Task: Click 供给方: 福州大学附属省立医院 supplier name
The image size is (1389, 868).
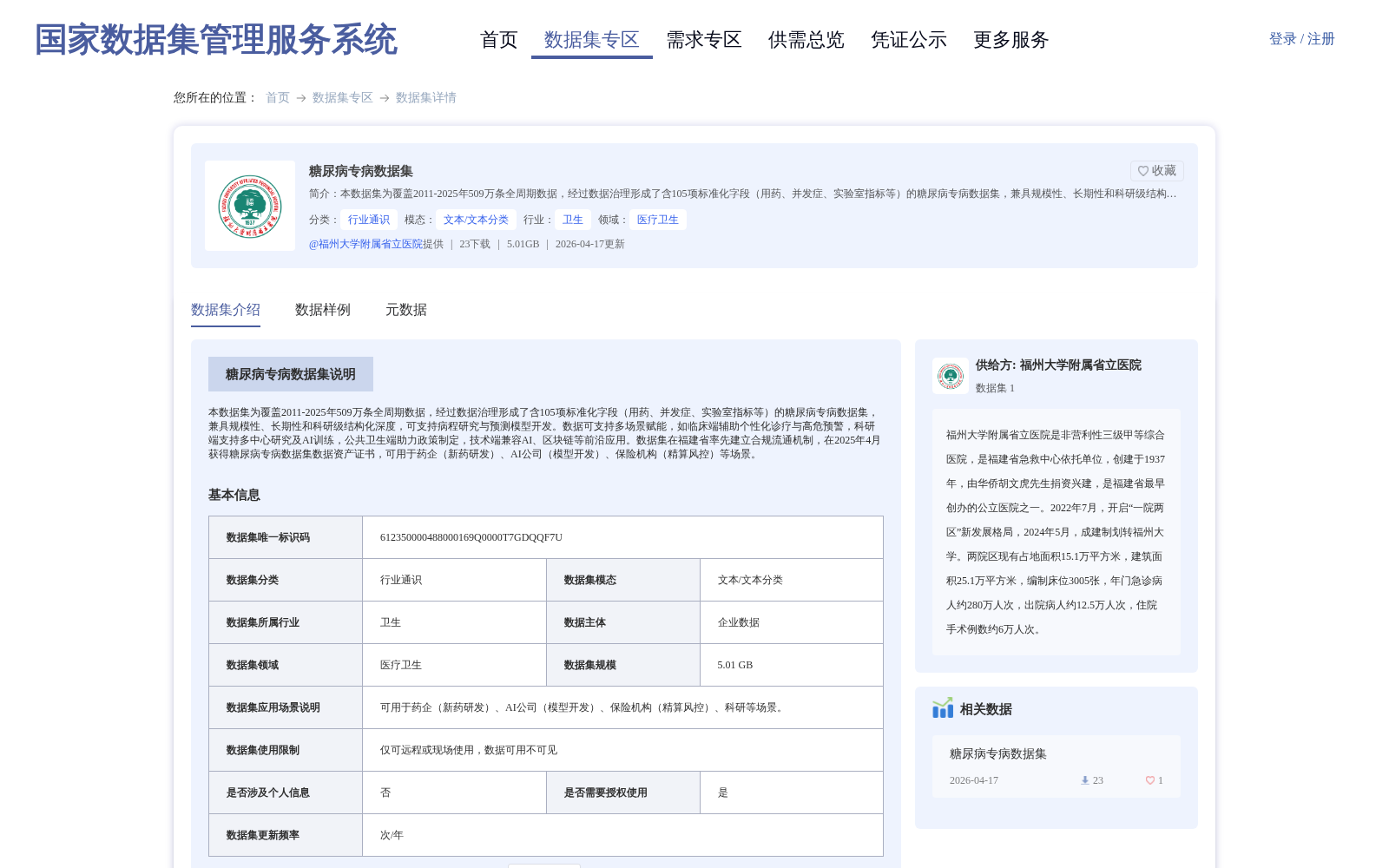Action: 1058,365
